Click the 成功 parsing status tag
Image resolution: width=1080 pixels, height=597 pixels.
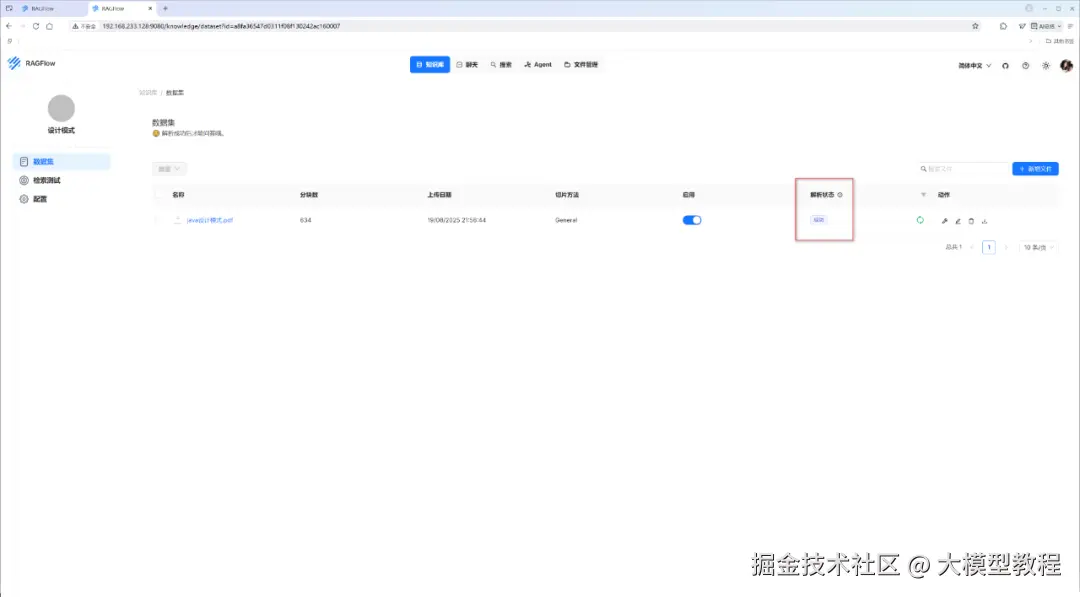818,220
